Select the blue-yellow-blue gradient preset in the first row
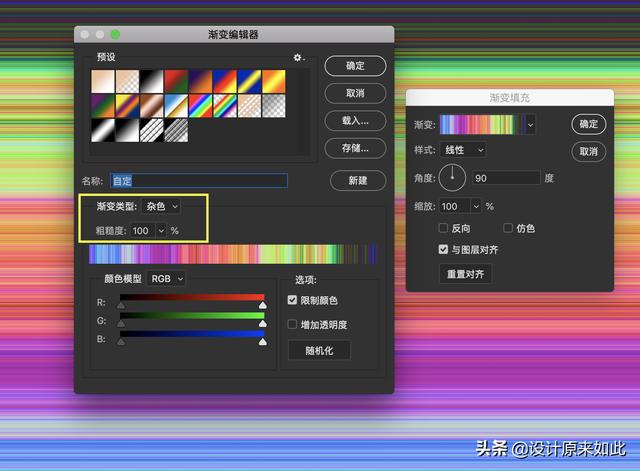Screen dimensions: 640x471 (x=249, y=82)
